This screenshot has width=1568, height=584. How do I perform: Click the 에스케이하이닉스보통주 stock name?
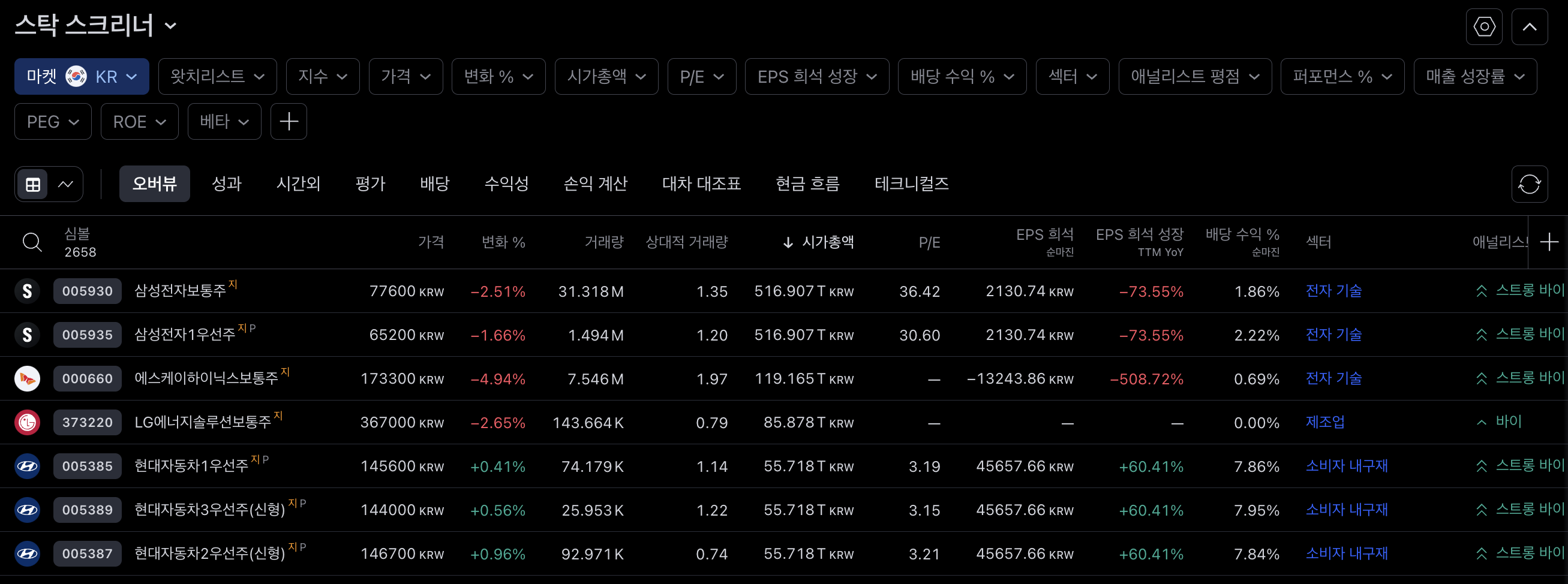(x=206, y=378)
